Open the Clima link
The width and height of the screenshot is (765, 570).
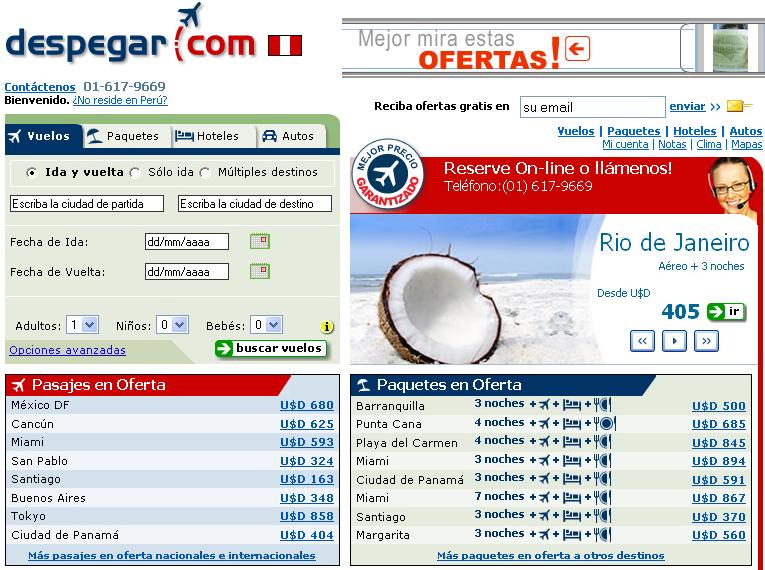pyautogui.click(x=708, y=144)
